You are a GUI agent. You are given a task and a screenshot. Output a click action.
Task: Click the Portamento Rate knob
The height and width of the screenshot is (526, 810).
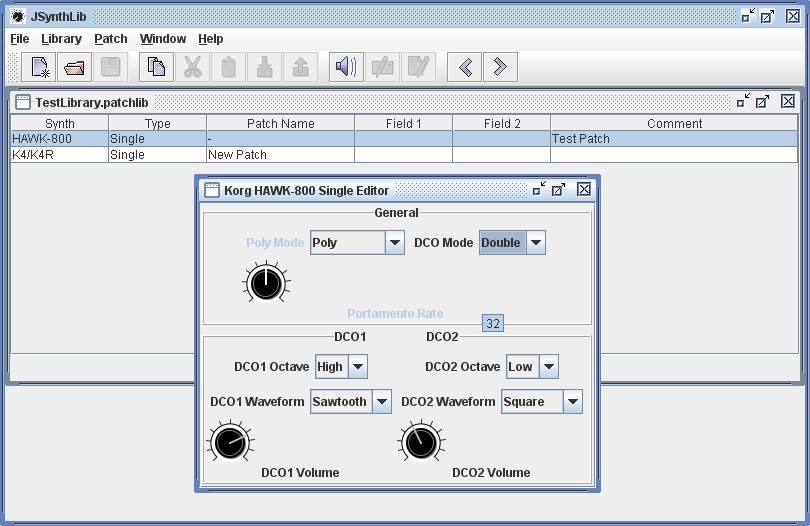point(265,283)
